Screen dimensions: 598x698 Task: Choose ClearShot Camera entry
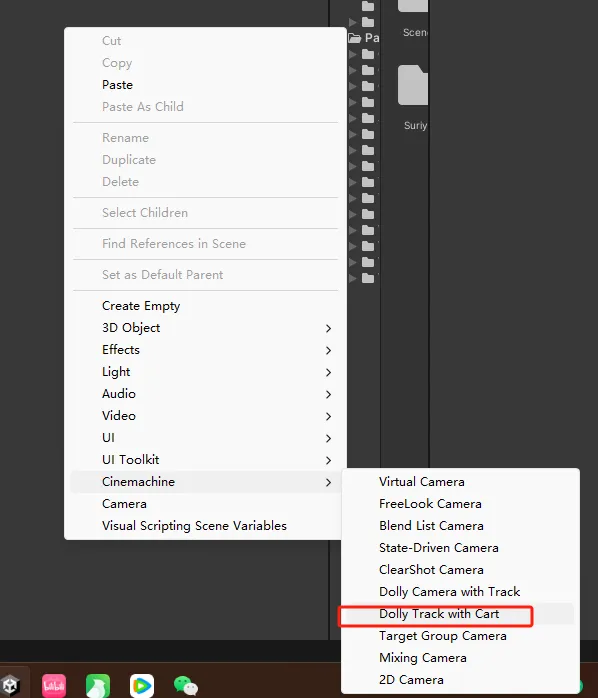click(x=460, y=570)
